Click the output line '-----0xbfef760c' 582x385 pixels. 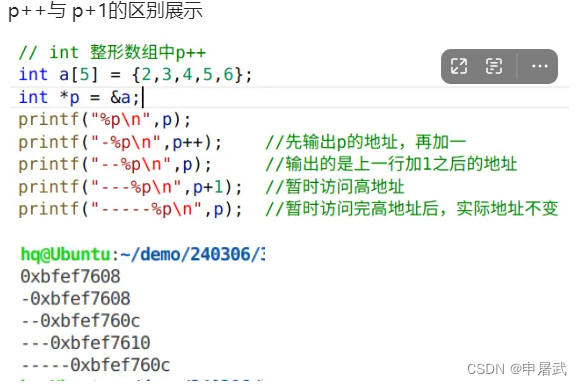96,365
